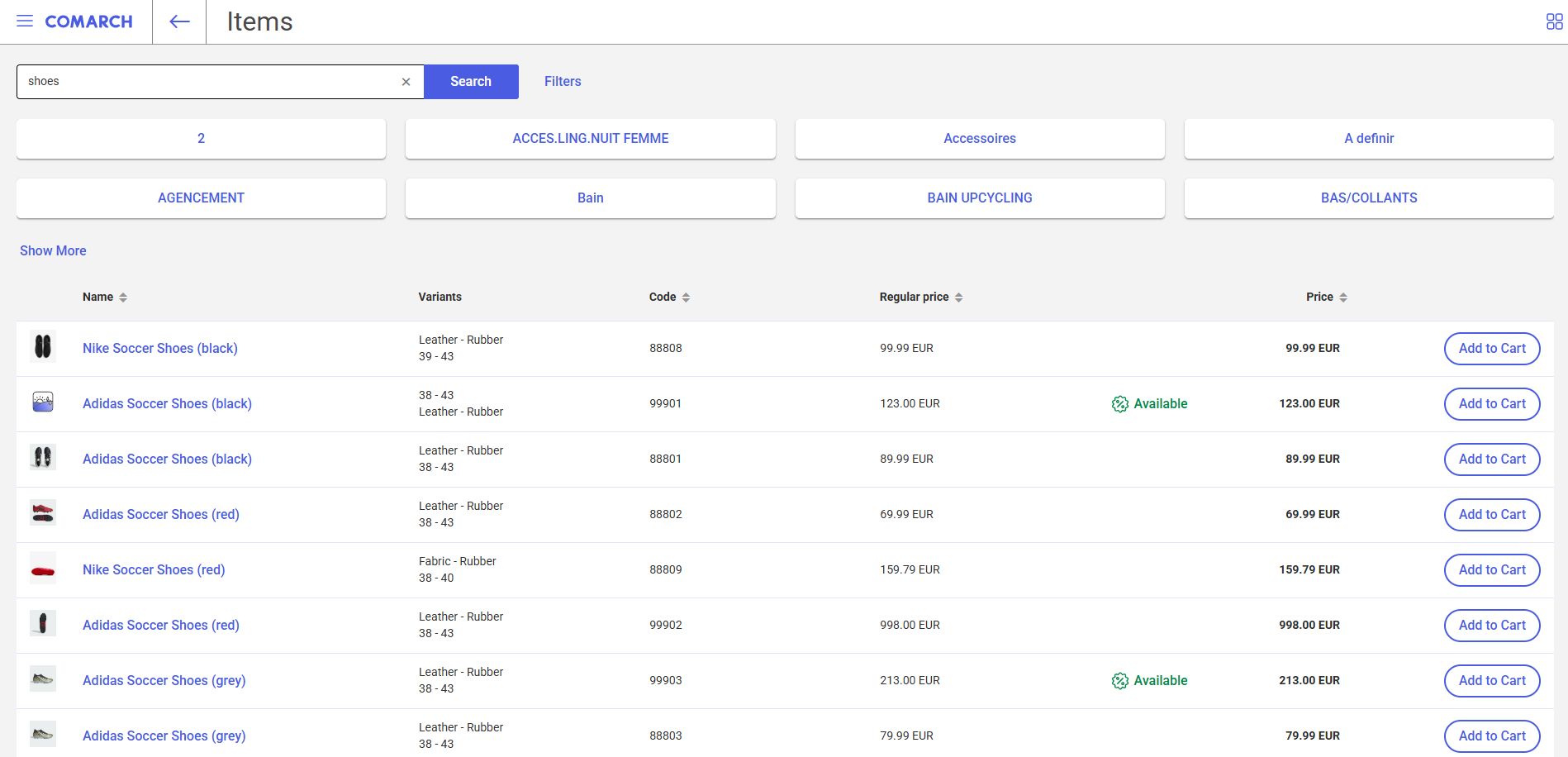Click Fabric - Rubber variant text
Viewport: 1568px width, 757px height.
(x=457, y=561)
